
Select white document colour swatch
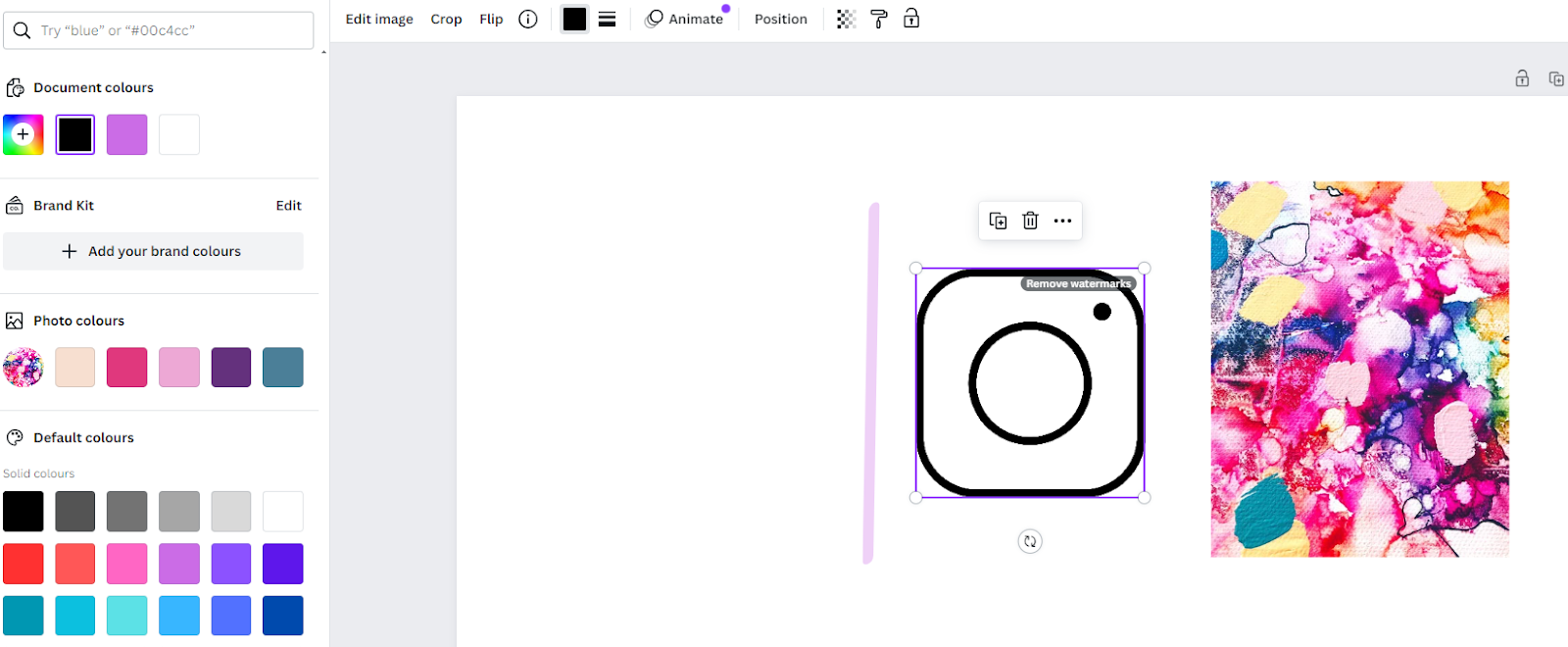179,134
